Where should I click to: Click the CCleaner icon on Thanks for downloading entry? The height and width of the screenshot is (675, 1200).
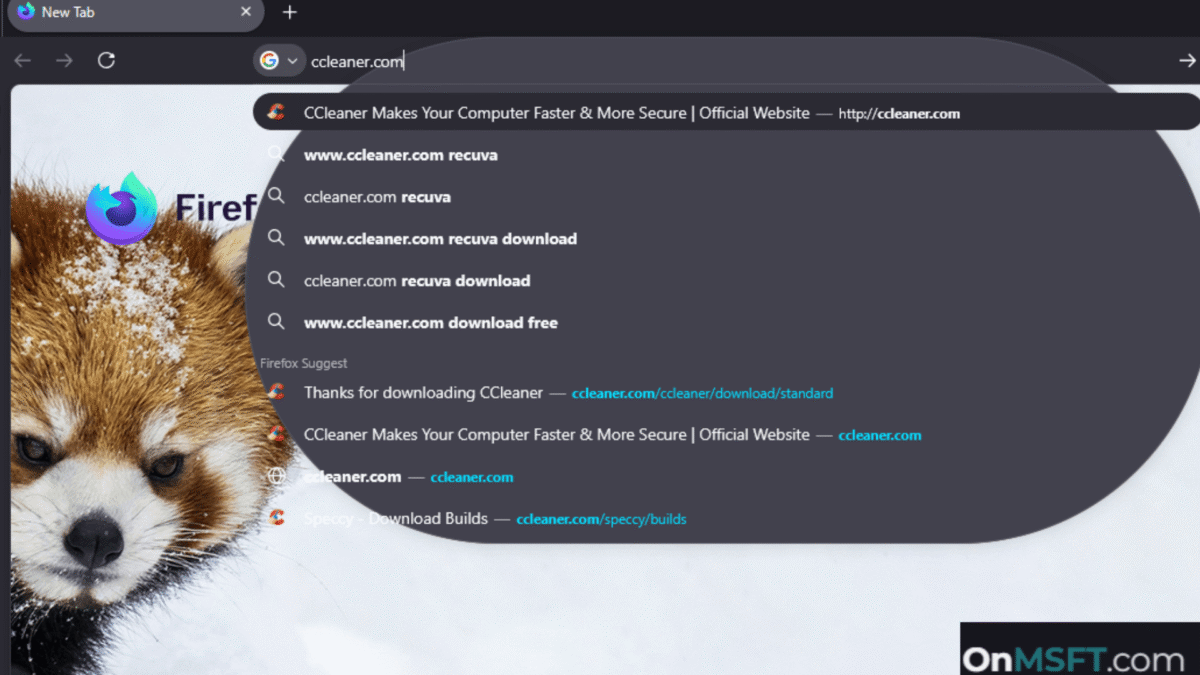(277, 392)
